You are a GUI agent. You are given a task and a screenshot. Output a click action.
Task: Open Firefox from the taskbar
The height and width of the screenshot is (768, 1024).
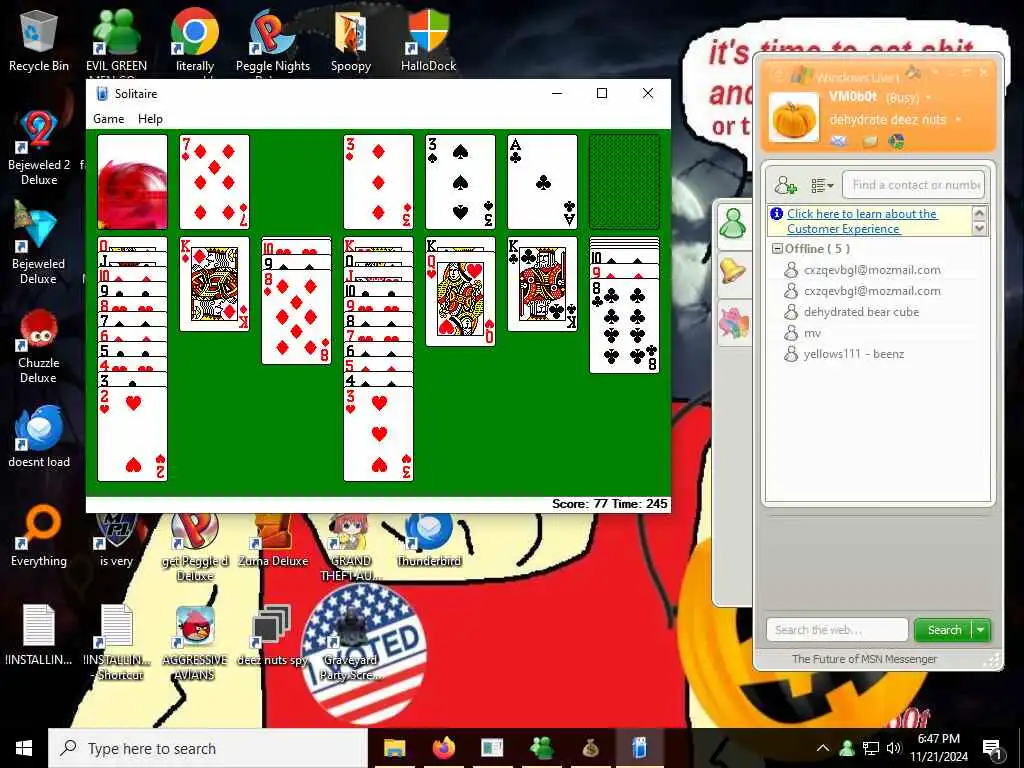point(443,748)
